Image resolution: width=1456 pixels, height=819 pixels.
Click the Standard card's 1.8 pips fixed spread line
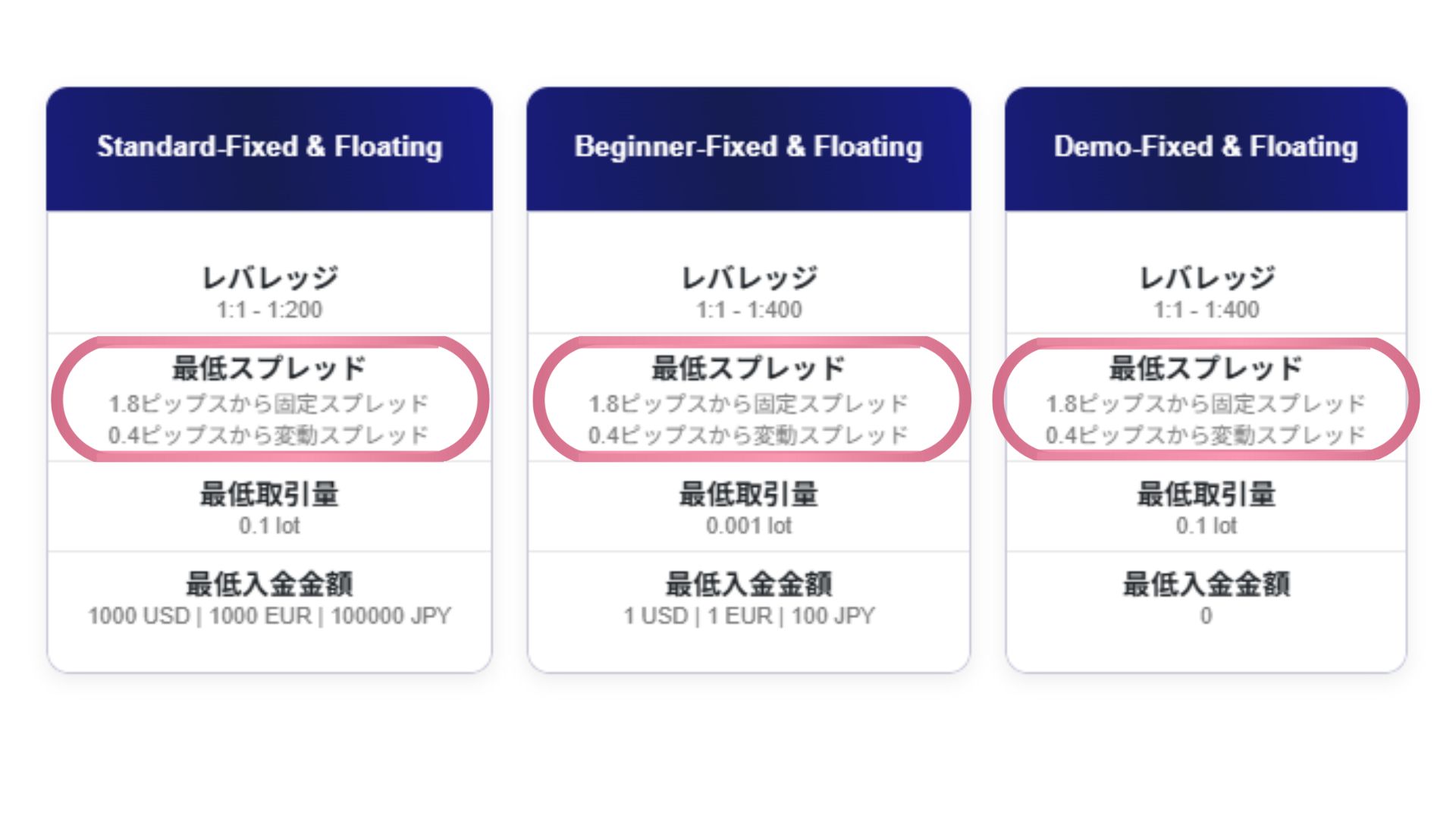[x=269, y=404]
